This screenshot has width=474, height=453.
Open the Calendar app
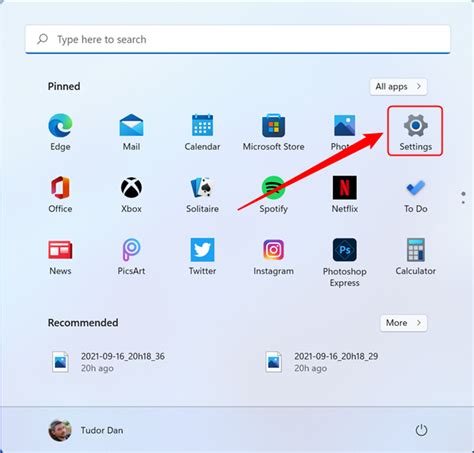coord(202,132)
